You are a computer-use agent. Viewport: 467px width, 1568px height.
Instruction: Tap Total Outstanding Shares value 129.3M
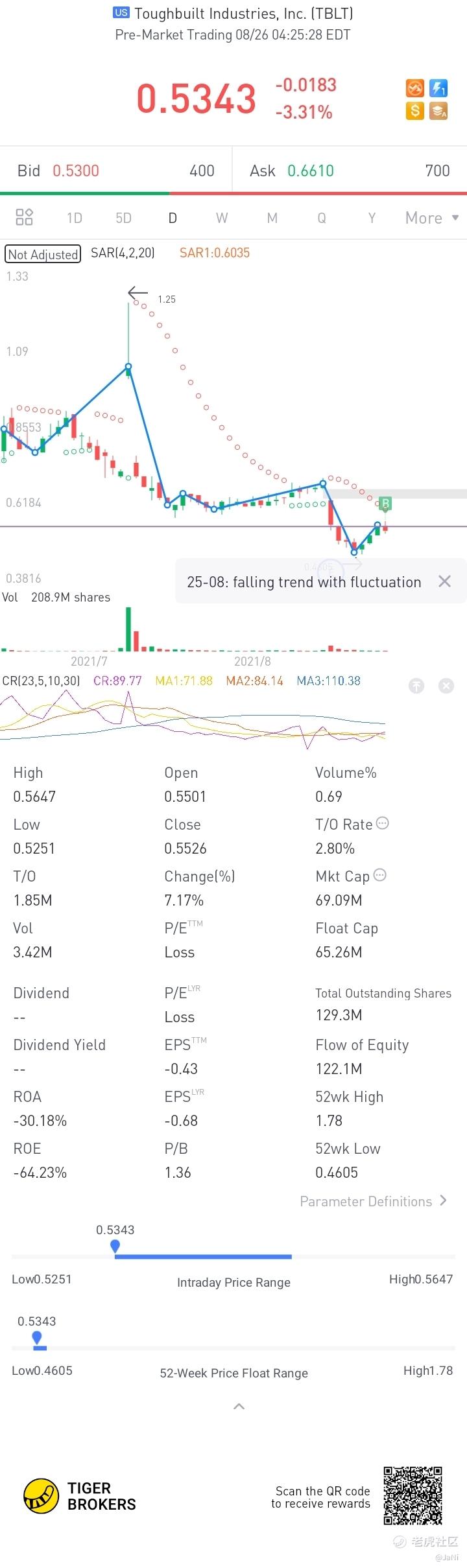click(339, 1015)
